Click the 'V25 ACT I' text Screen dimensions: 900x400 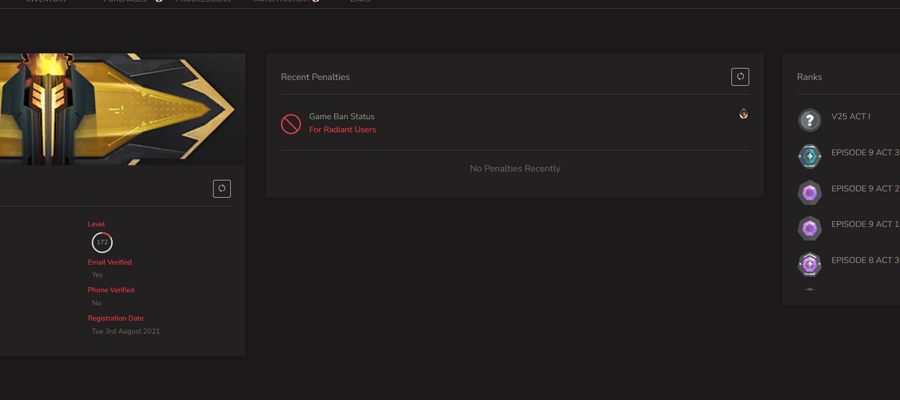pos(851,116)
